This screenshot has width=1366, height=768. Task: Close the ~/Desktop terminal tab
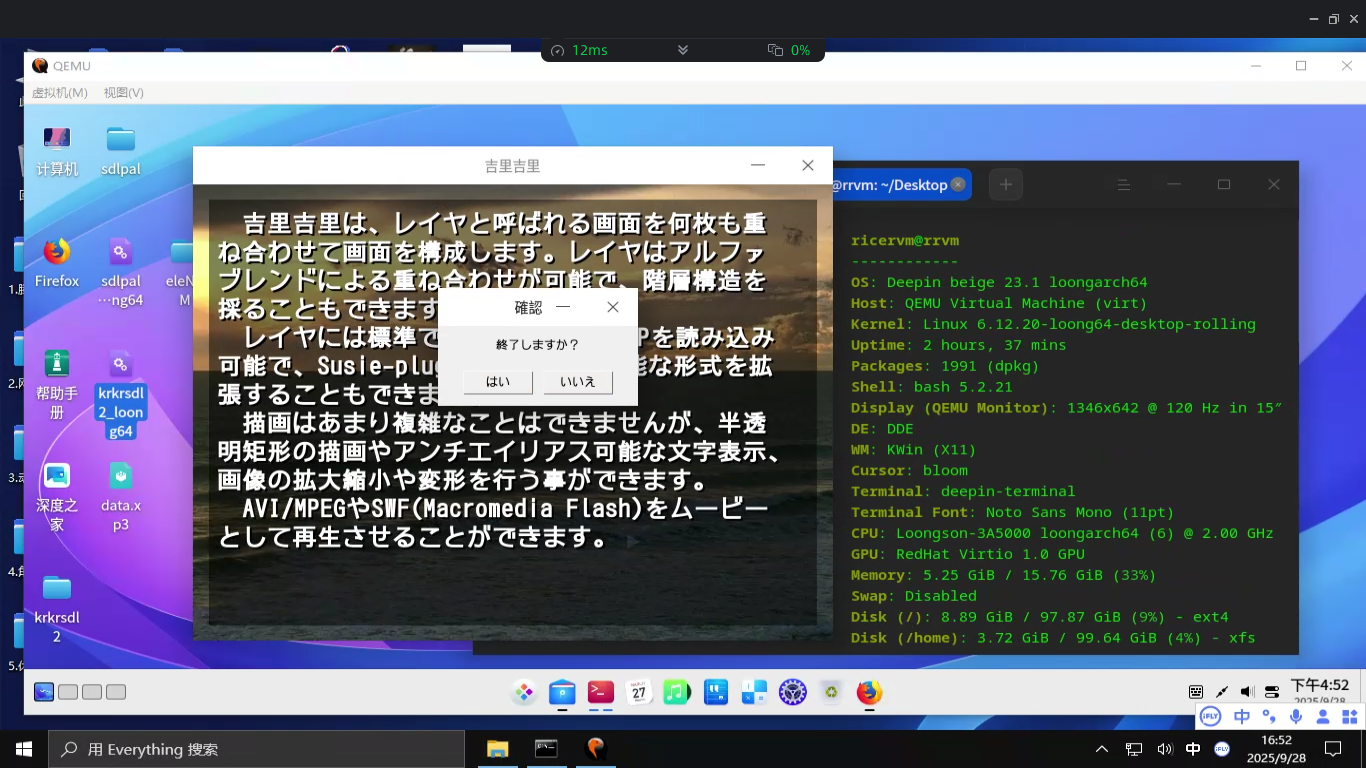coord(958,184)
